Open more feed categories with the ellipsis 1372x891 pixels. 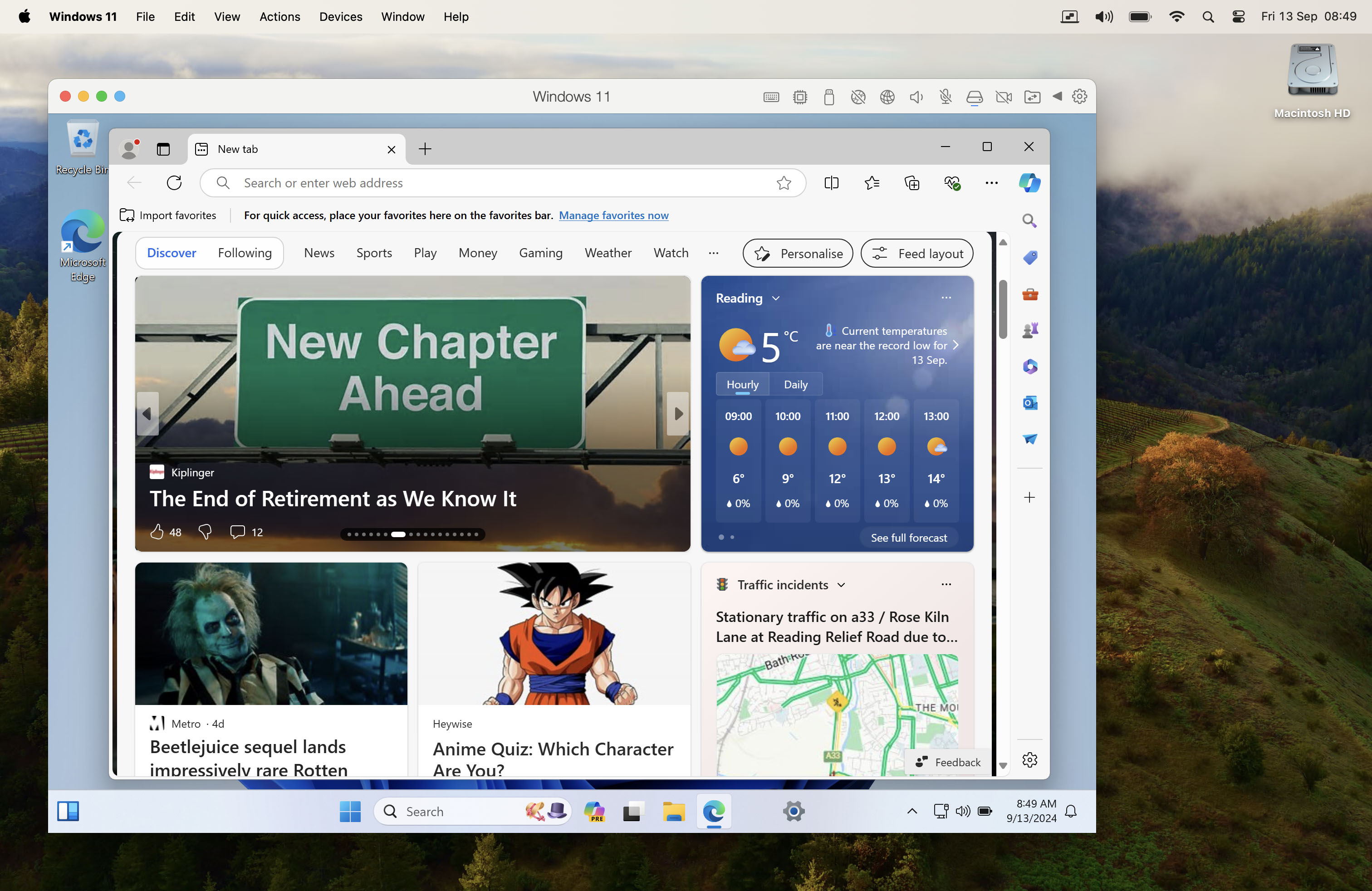713,253
